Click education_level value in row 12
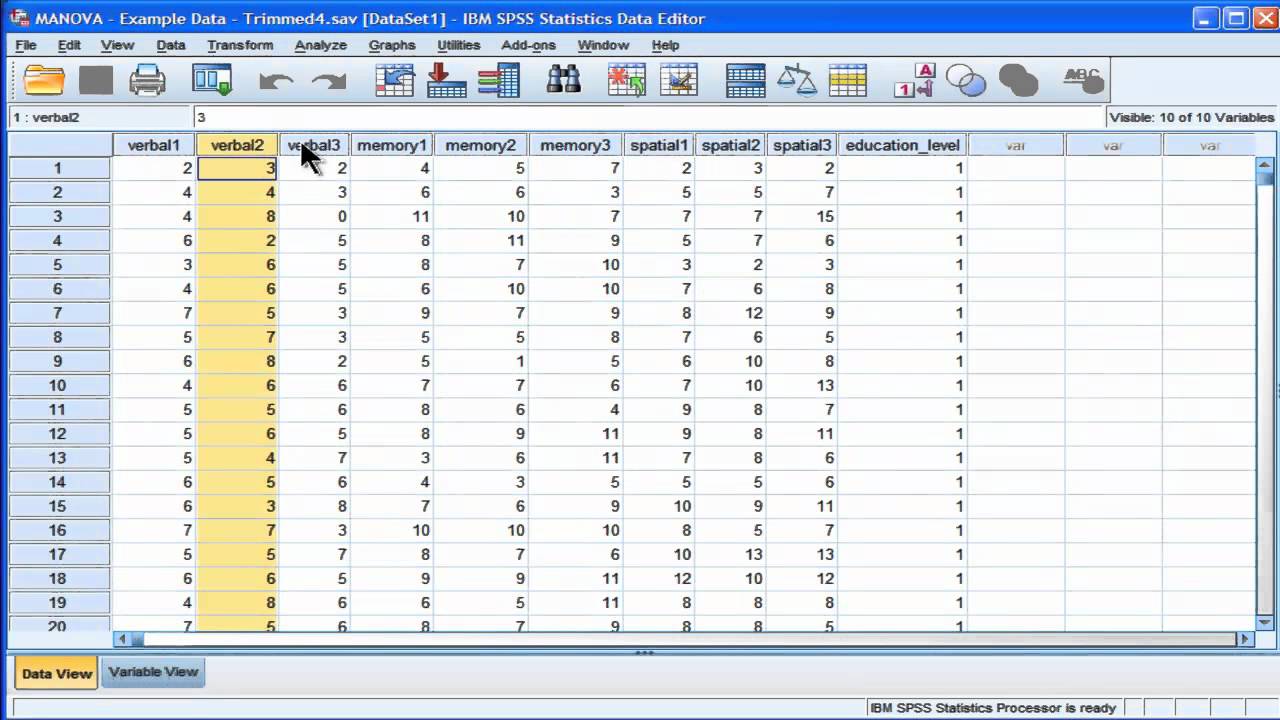Viewport: 1280px width, 720px height. coord(903,434)
